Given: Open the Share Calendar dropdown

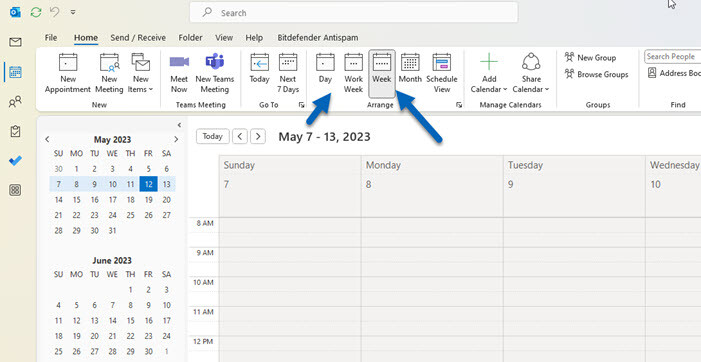Looking at the screenshot, I should pos(531,73).
